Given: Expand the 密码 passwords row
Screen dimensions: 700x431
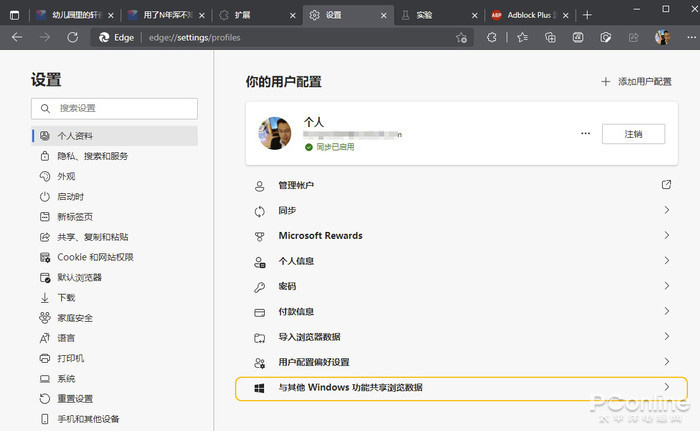Looking at the screenshot, I should [x=460, y=286].
